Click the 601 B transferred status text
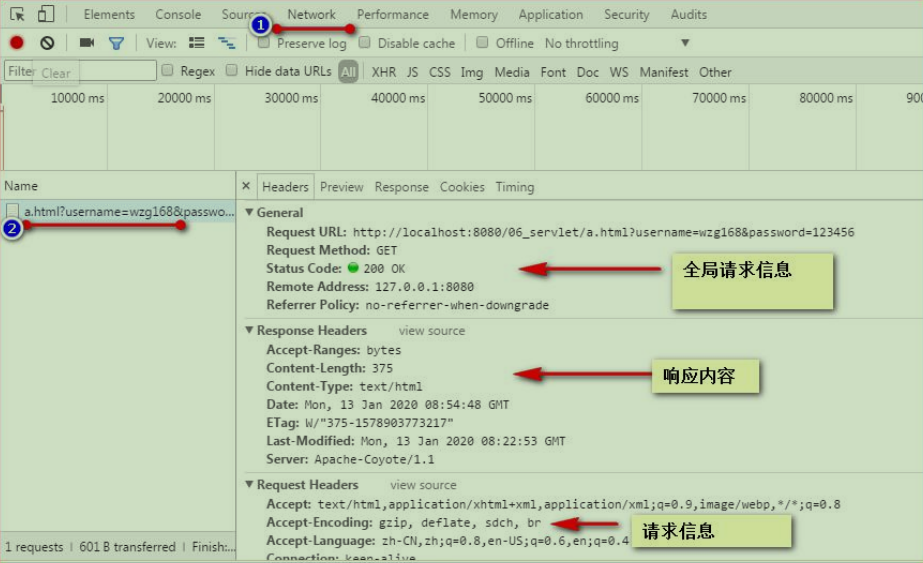This screenshot has width=923, height=563. (x=127, y=547)
